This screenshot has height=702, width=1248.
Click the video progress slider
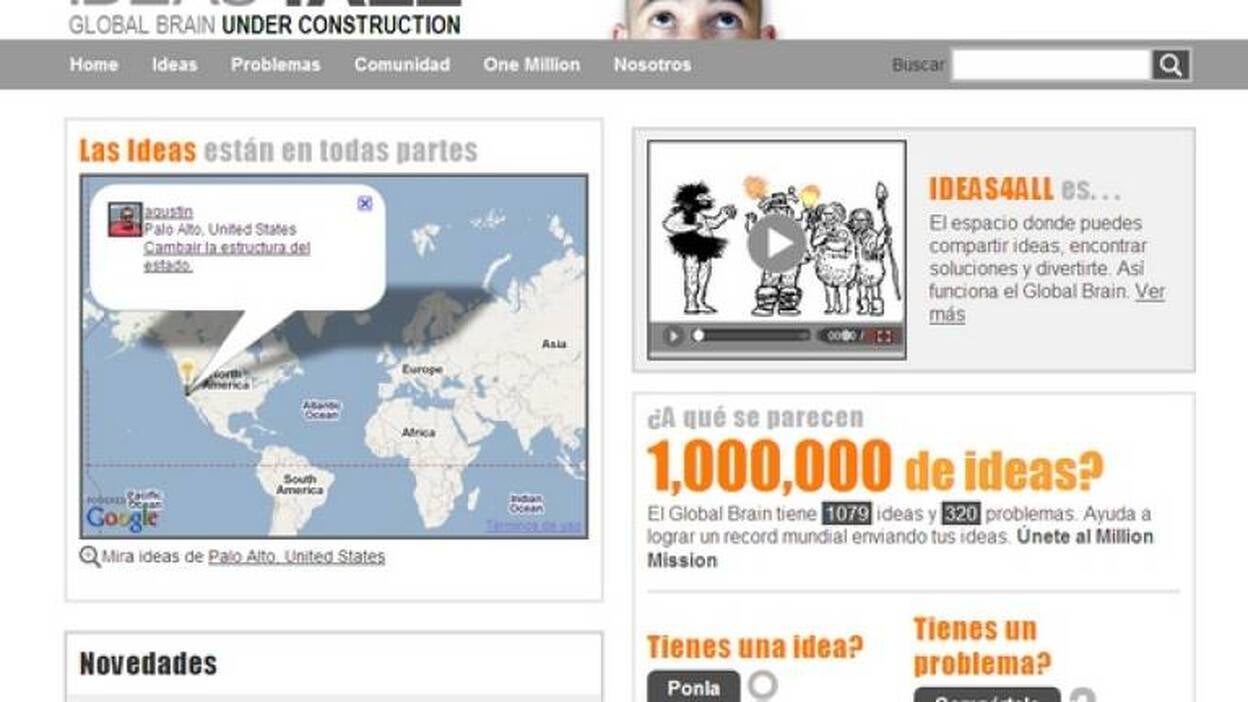tap(752, 336)
